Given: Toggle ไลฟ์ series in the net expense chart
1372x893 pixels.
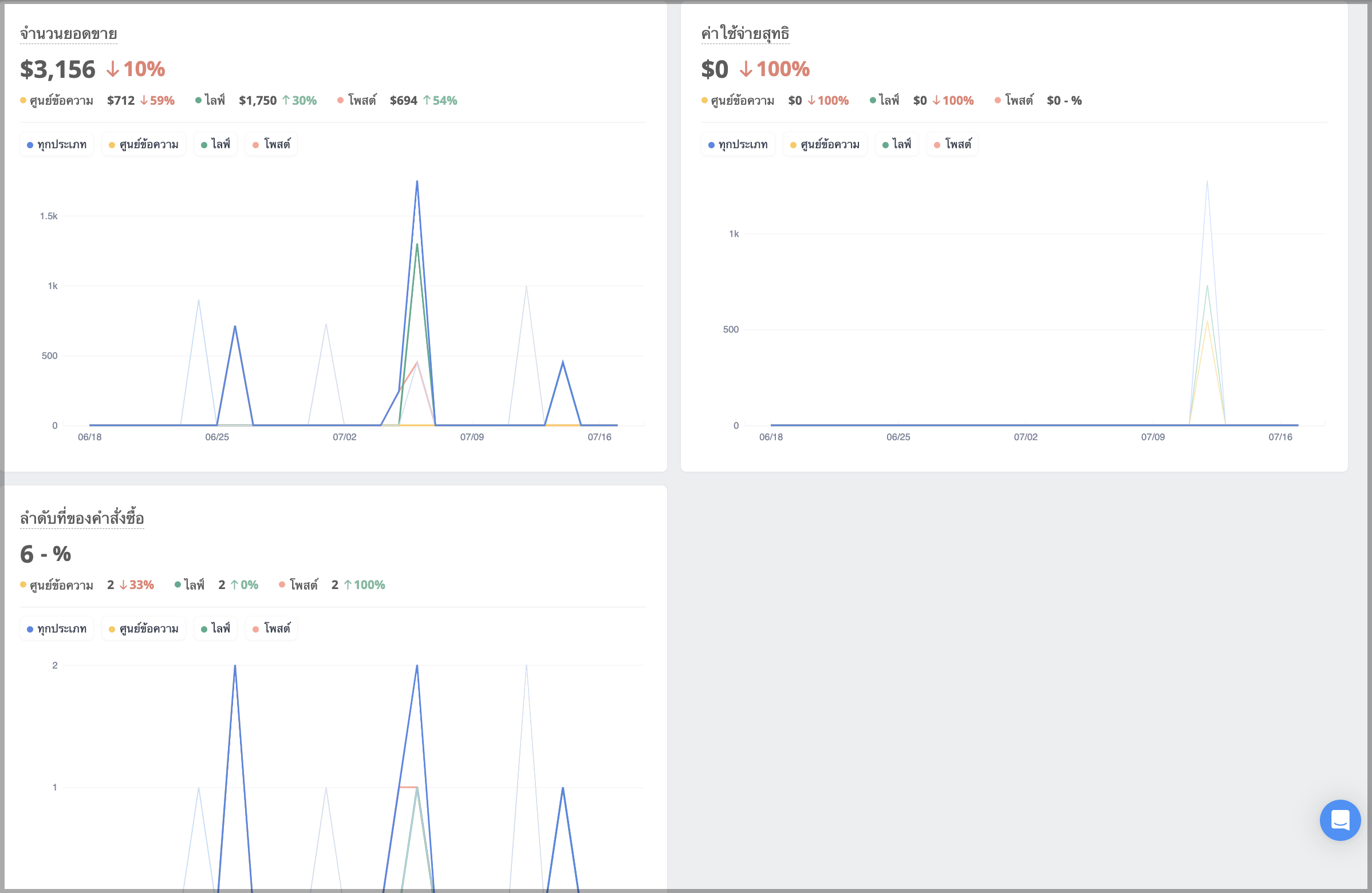Looking at the screenshot, I should [x=897, y=144].
